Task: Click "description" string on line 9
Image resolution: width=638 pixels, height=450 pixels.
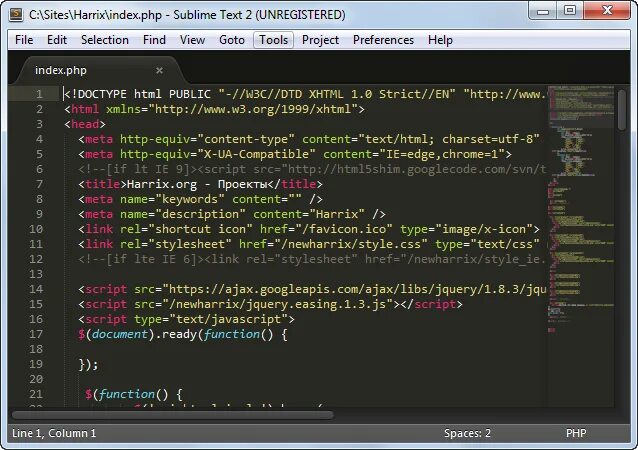Action: click(x=200, y=214)
